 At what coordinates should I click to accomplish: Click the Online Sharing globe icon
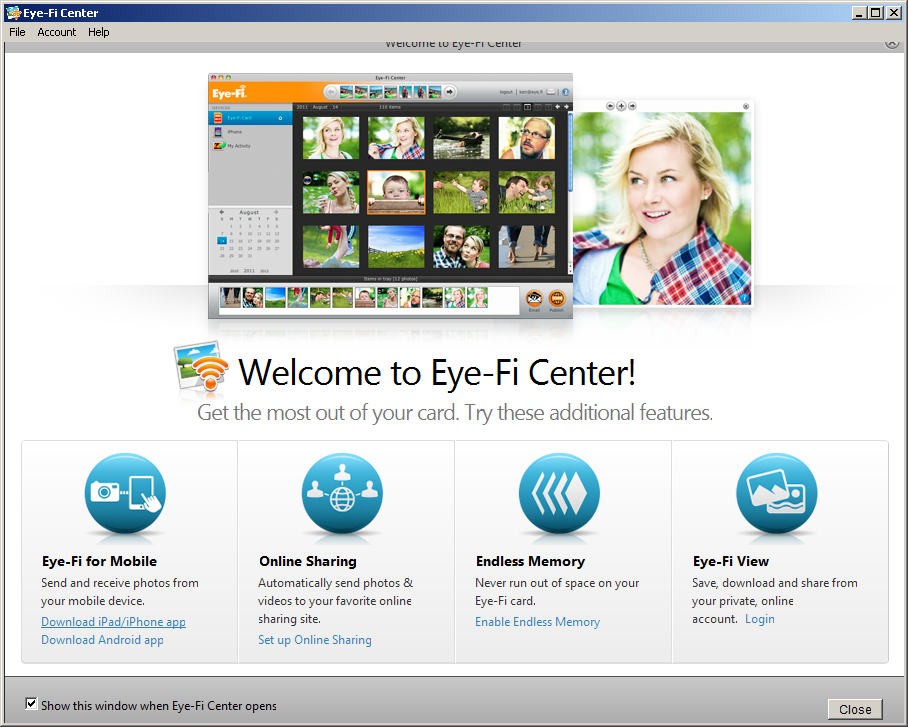coord(342,494)
